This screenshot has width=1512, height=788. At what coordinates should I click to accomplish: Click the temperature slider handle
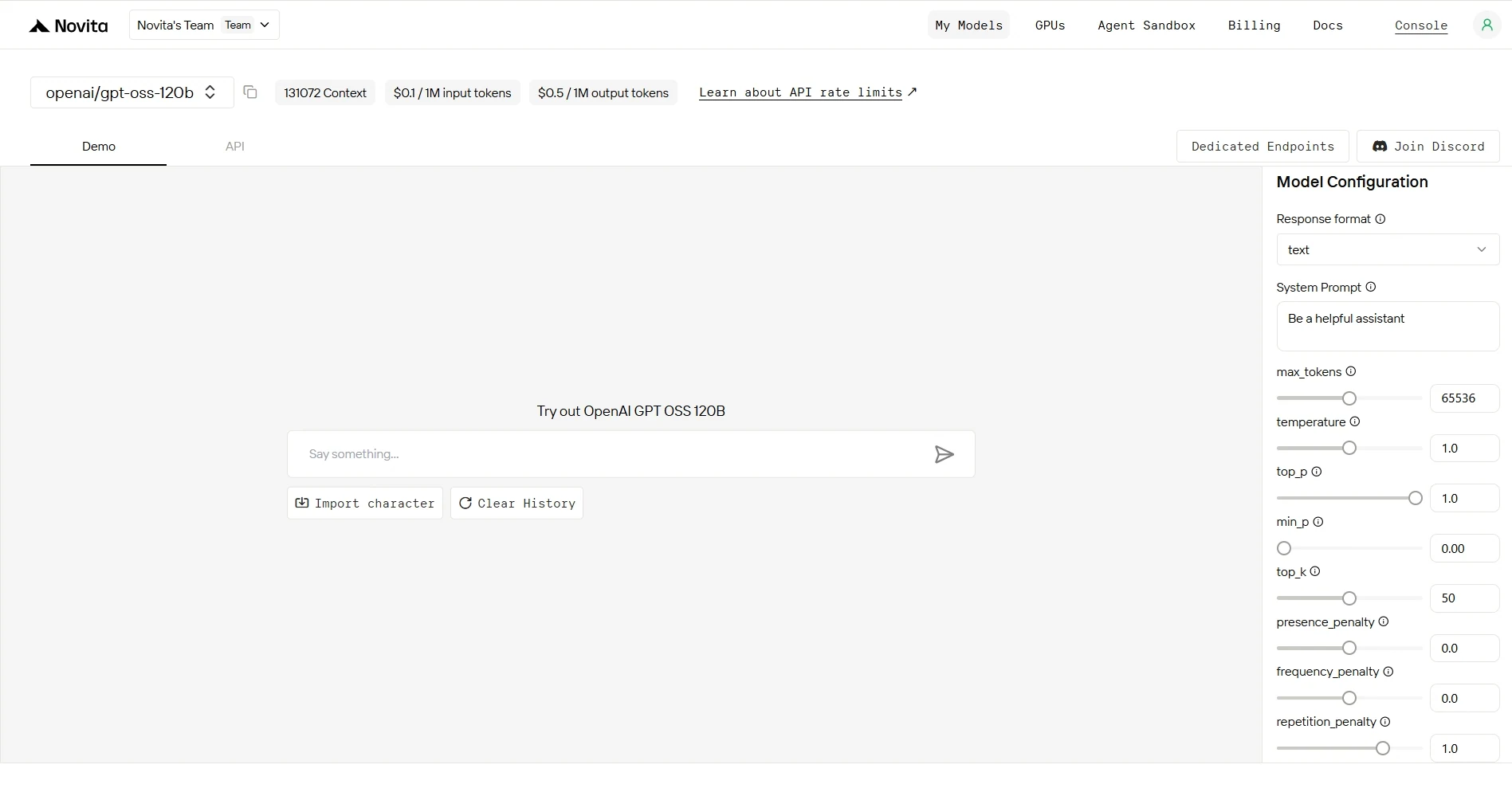(1349, 448)
